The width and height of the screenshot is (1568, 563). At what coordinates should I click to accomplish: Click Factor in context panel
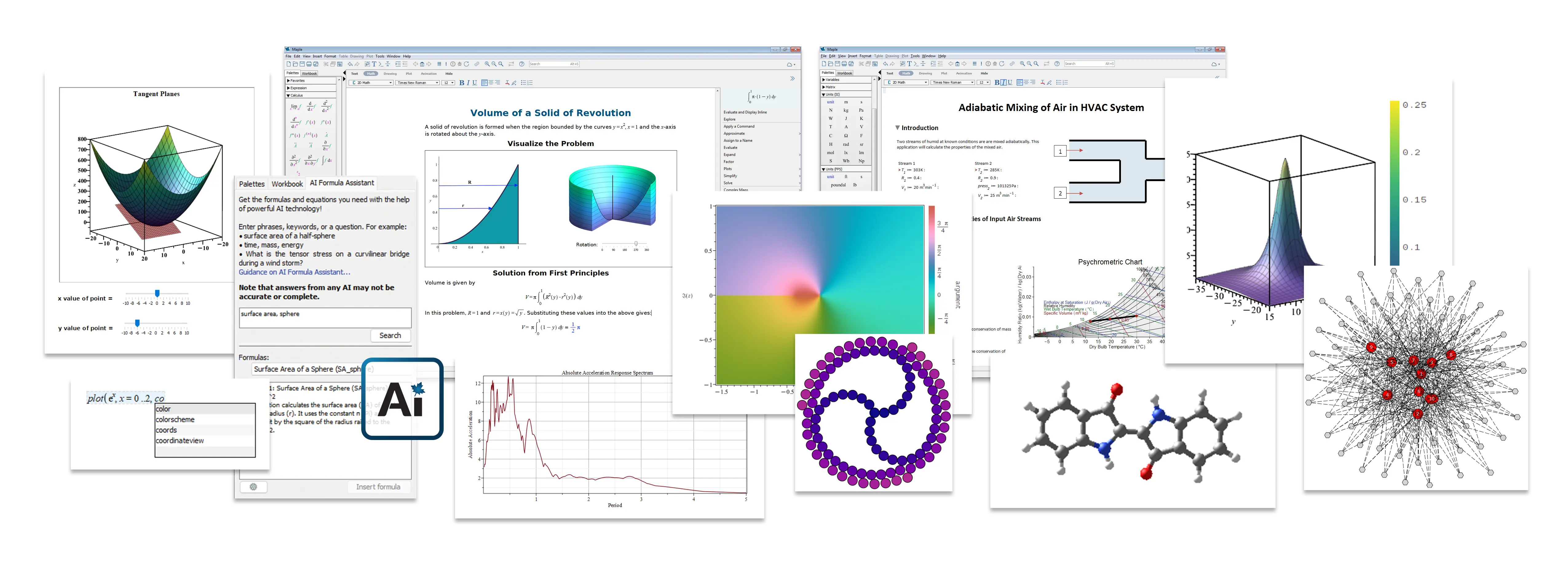(729, 162)
